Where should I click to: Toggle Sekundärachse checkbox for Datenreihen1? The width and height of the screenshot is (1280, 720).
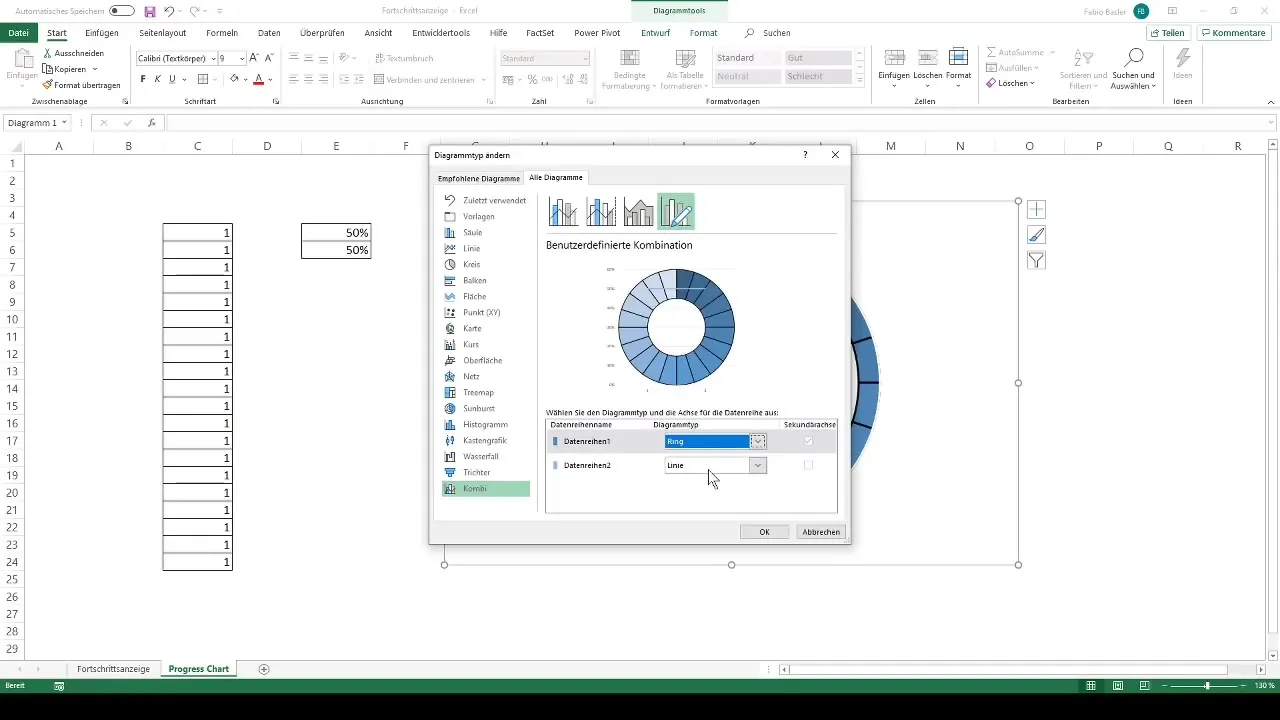point(808,441)
